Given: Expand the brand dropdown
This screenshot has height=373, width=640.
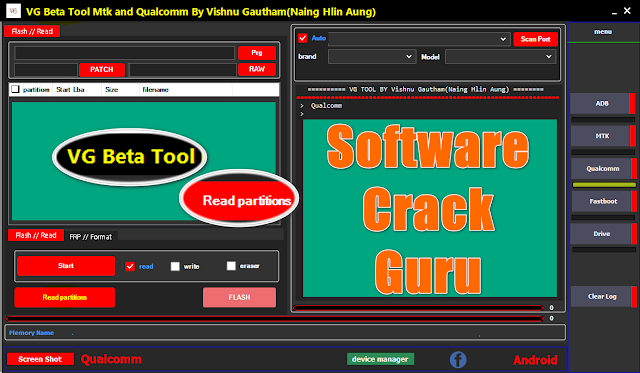Looking at the screenshot, I should tap(372, 57).
